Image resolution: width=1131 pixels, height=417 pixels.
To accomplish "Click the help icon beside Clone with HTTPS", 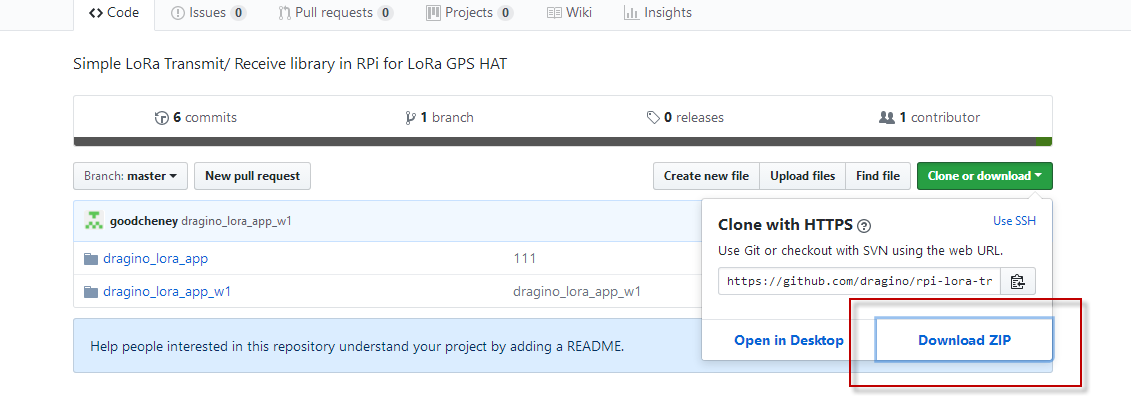I will [x=864, y=226].
